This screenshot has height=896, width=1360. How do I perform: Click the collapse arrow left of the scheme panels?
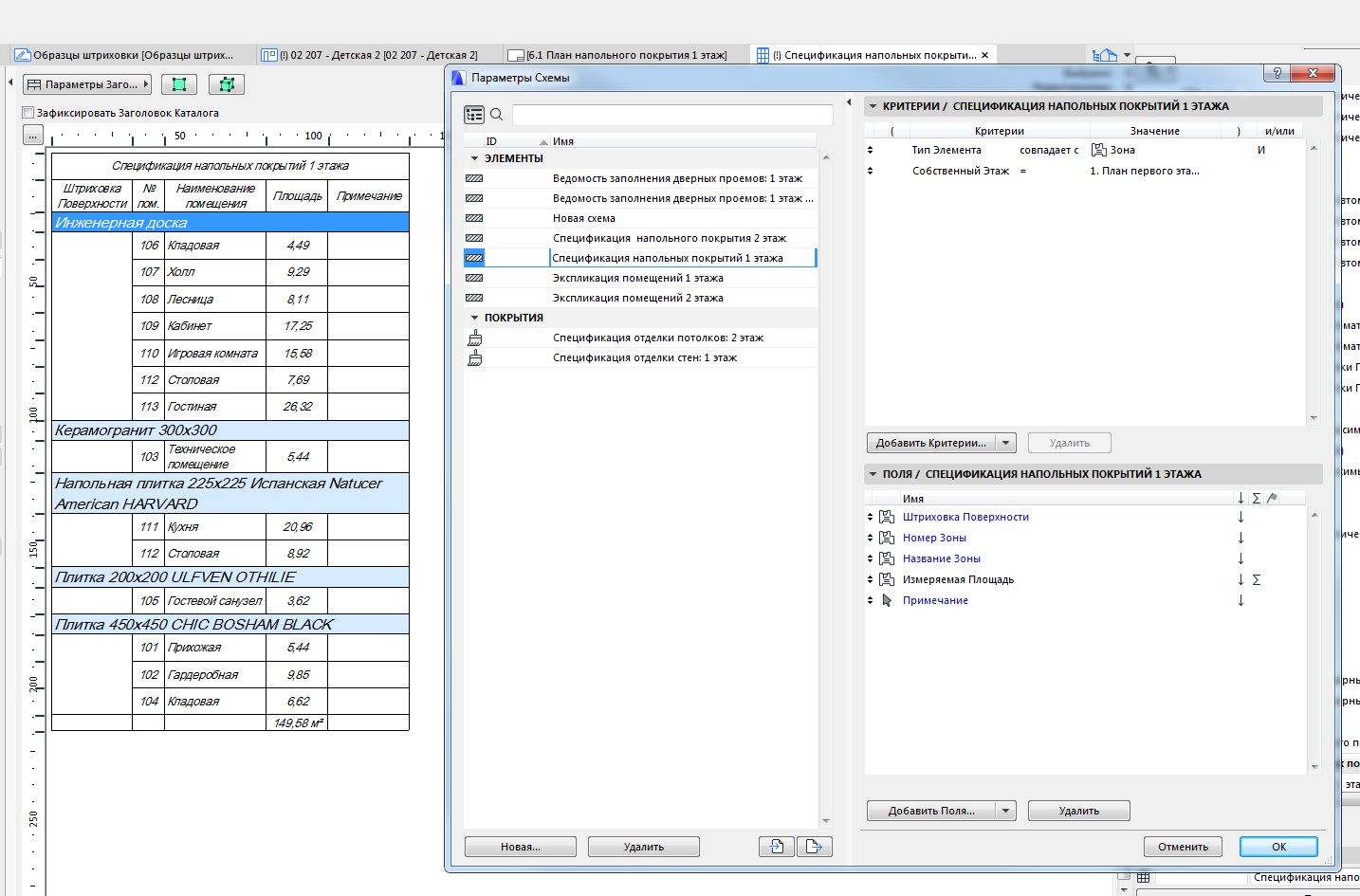tap(849, 102)
